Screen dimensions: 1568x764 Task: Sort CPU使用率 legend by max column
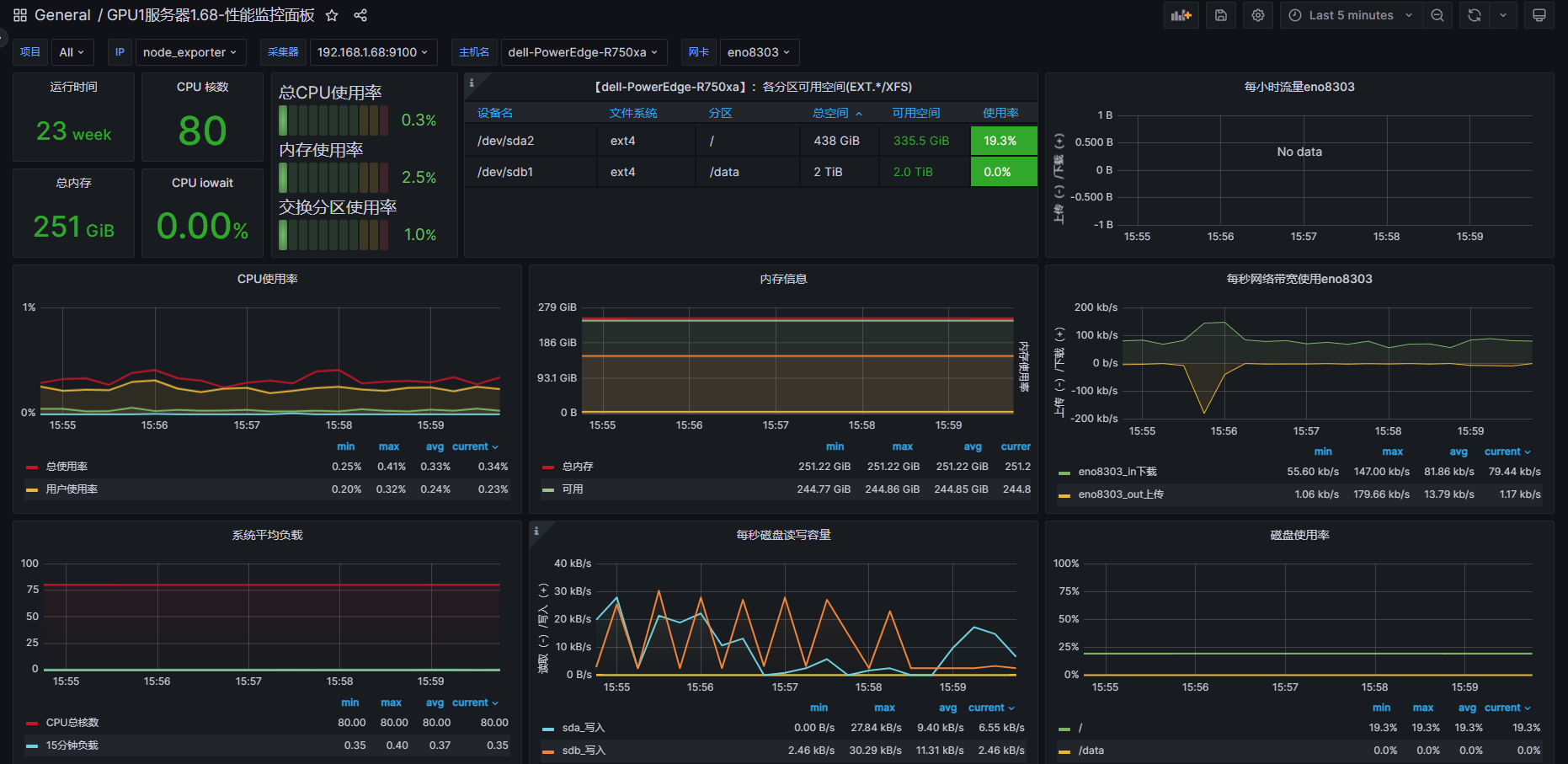coord(389,446)
